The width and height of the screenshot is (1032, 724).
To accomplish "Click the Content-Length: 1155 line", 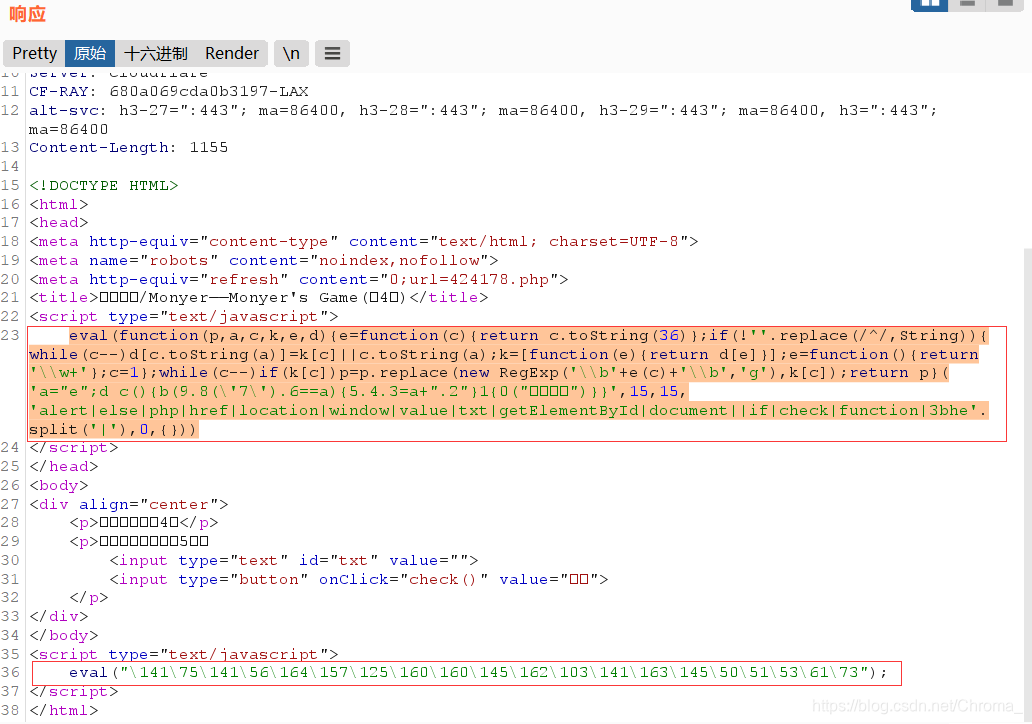I will click(128, 147).
